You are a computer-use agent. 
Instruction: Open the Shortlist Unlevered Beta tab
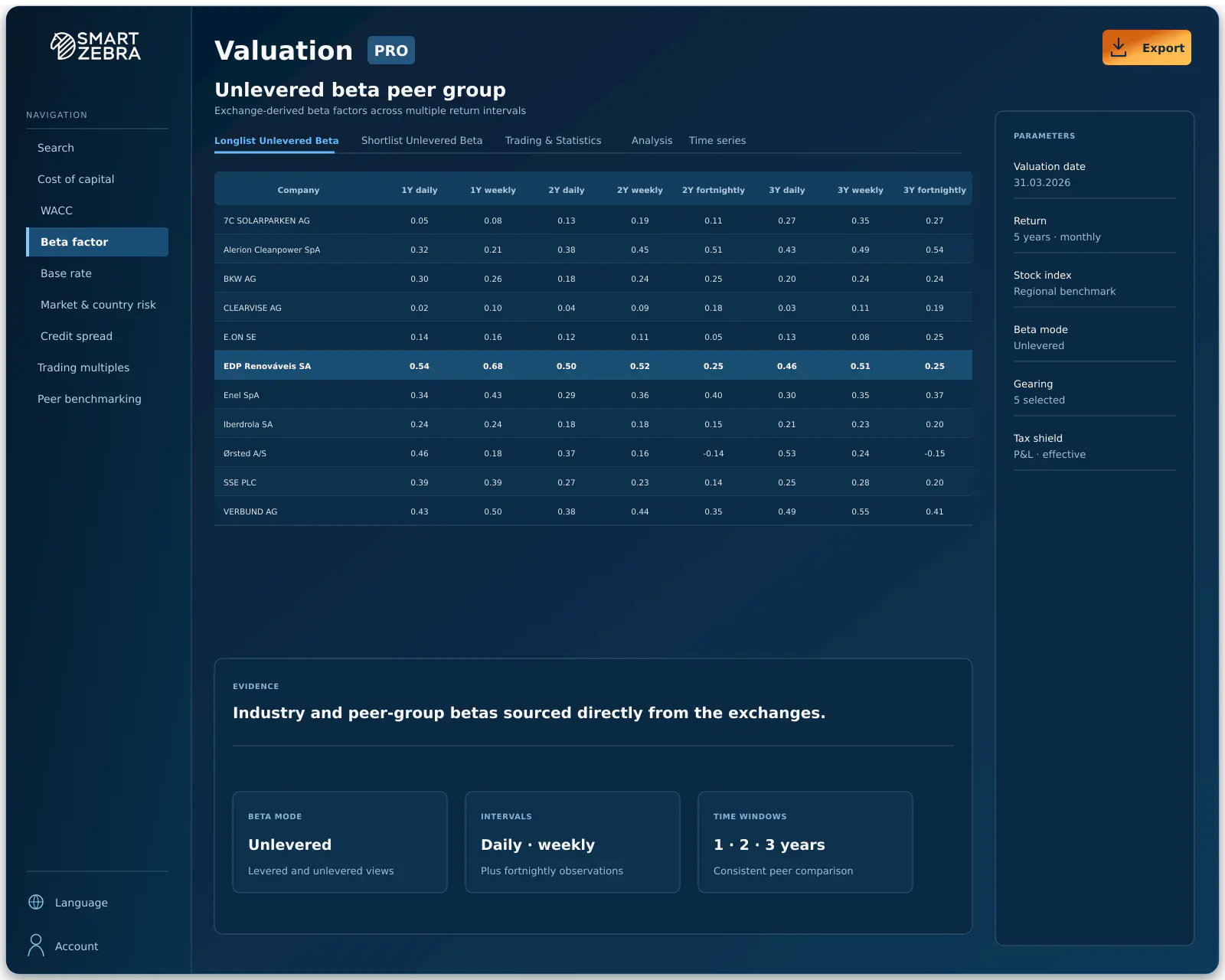click(x=422, y=141)
